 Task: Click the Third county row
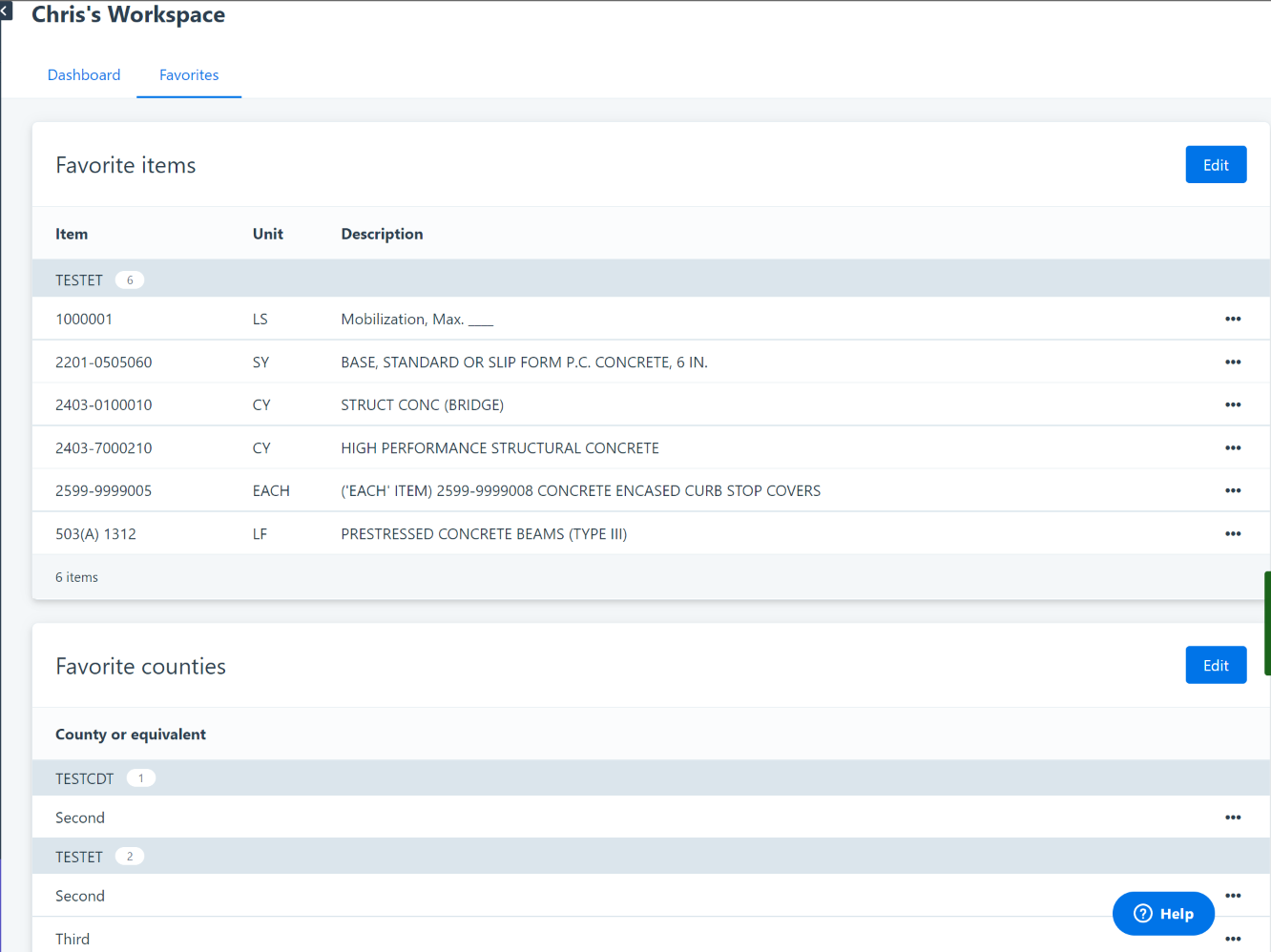point(73,939)
